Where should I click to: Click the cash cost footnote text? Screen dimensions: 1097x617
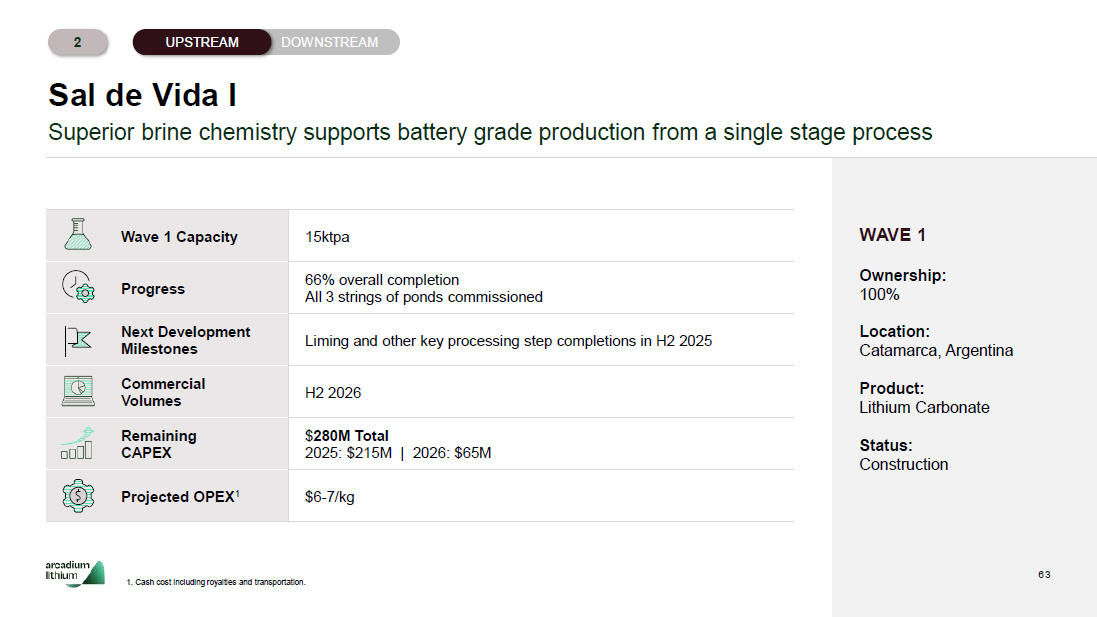click(x=216, y=582)
